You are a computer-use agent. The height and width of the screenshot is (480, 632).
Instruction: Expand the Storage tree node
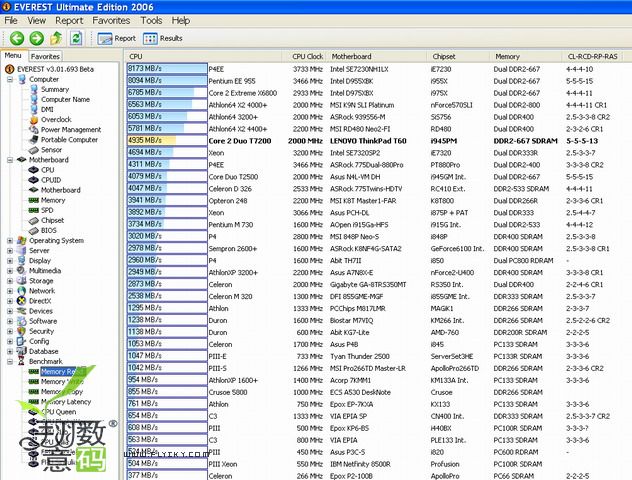(10, 281)
